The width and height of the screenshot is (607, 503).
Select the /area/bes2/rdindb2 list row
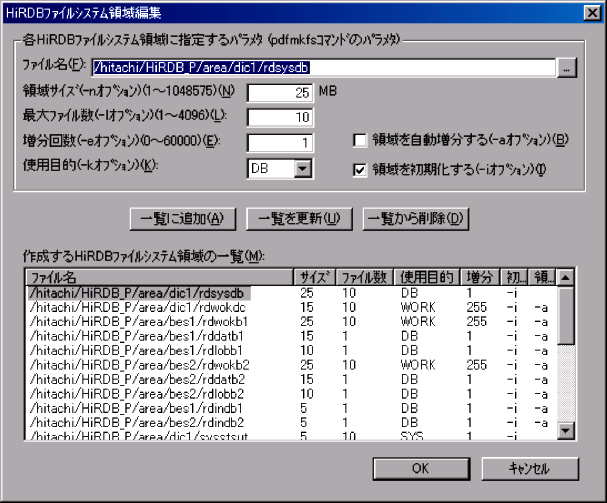pos(292,423)
